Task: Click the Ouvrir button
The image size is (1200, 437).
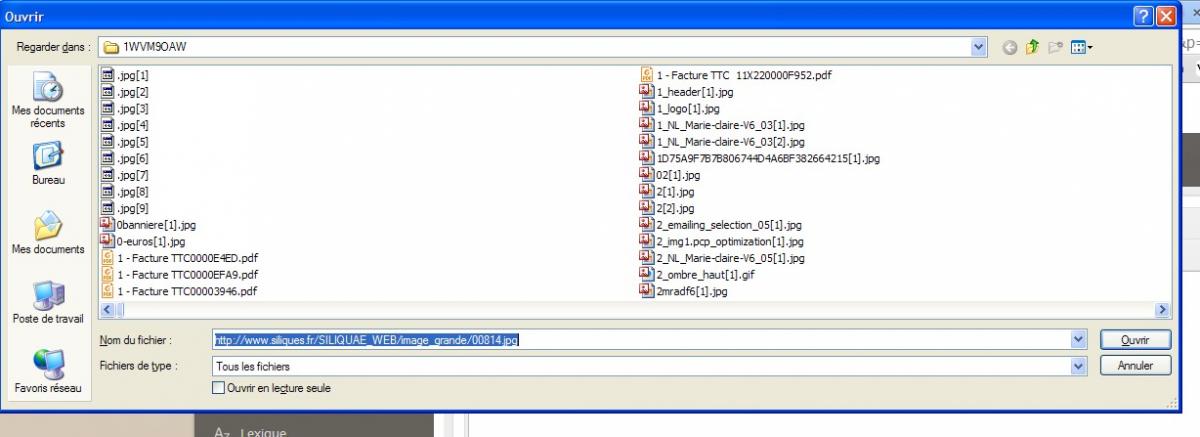Action: 1133,340
